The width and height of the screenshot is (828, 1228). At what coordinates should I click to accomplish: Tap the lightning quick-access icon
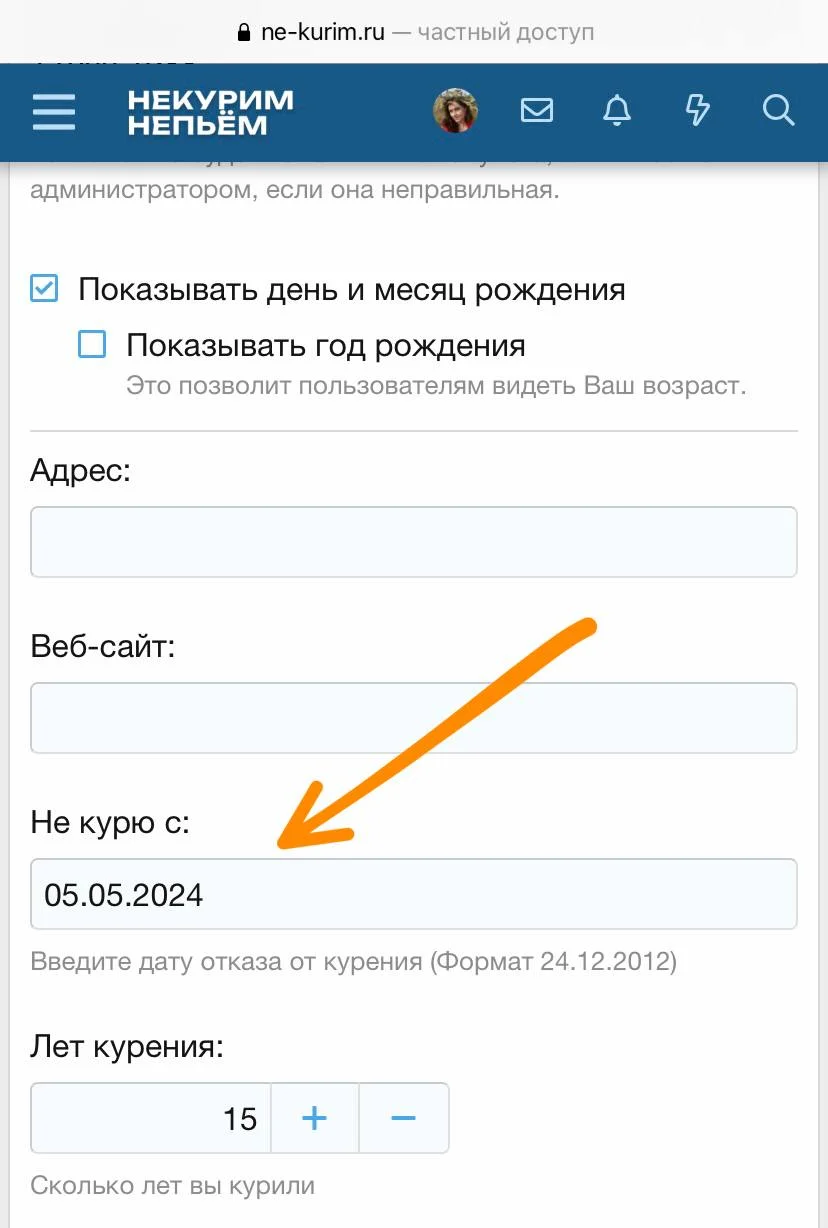698,111
